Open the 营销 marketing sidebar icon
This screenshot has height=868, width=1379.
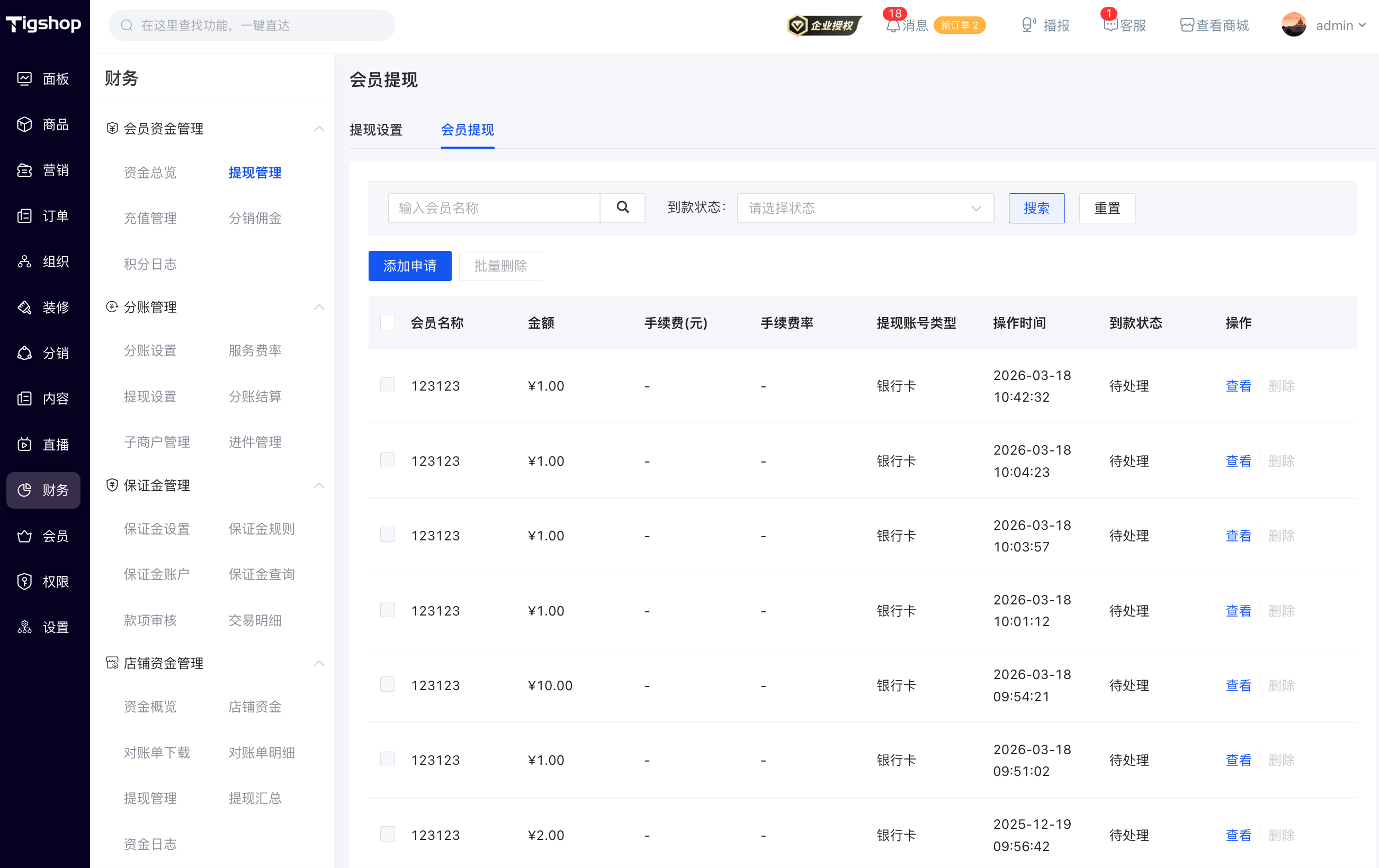24,170
